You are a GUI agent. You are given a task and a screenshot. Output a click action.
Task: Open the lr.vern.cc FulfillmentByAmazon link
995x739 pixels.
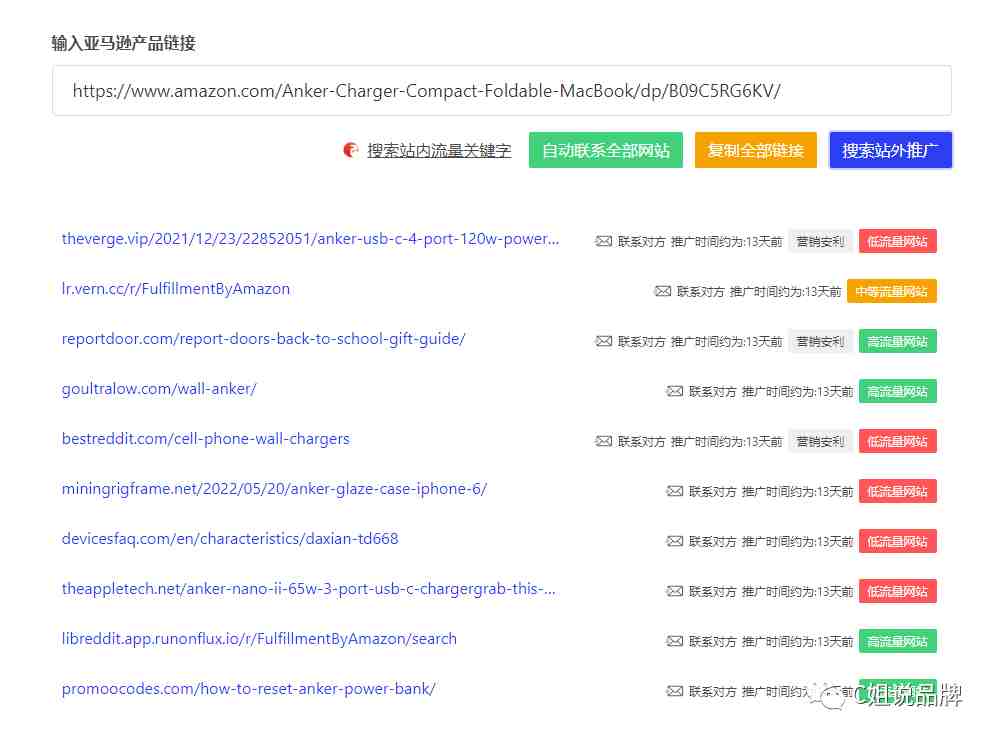[x=176, y=289]
